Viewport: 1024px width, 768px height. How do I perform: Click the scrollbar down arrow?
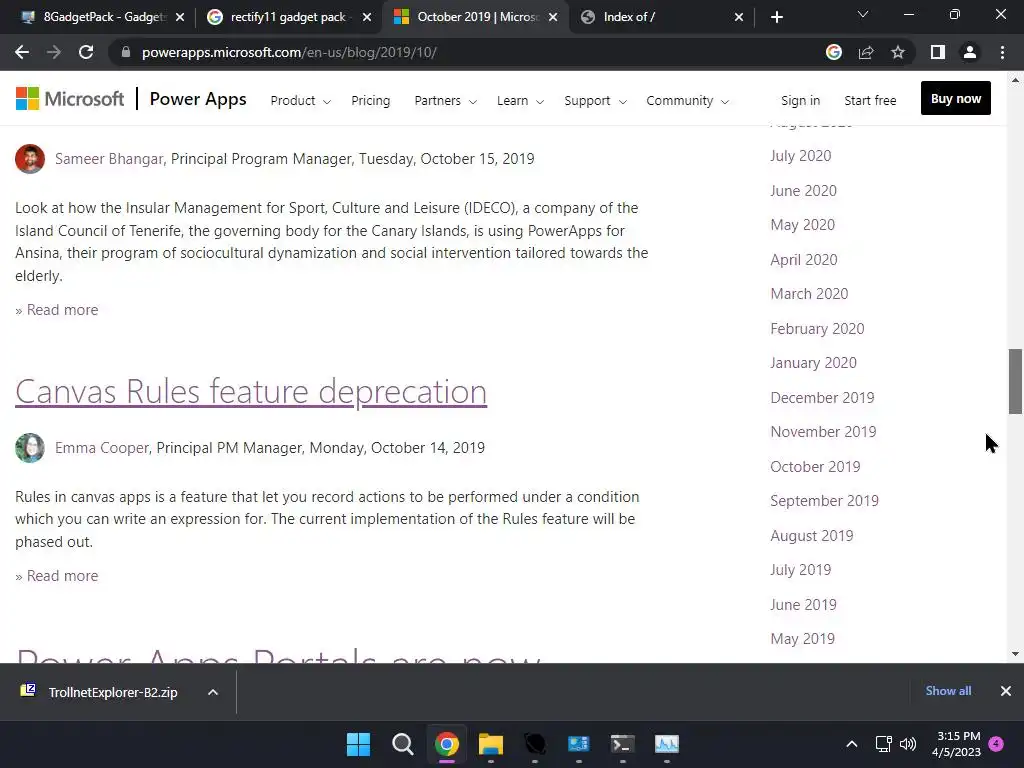[x=1015, y=654]
